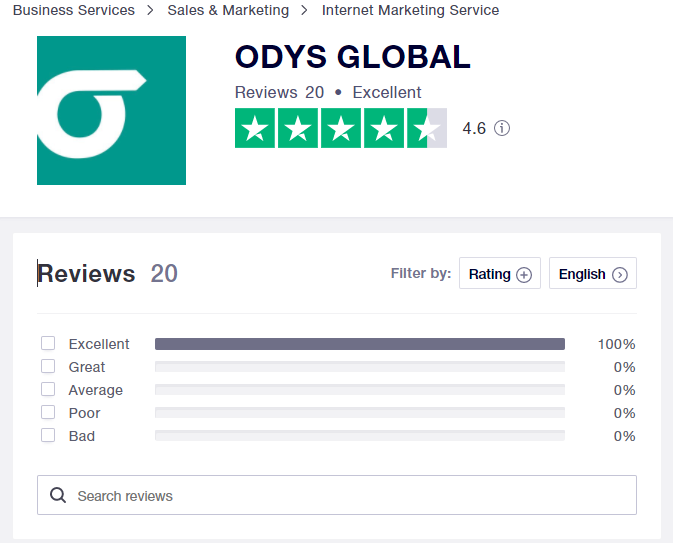Tick the Poor reviews checkbox

48,413
